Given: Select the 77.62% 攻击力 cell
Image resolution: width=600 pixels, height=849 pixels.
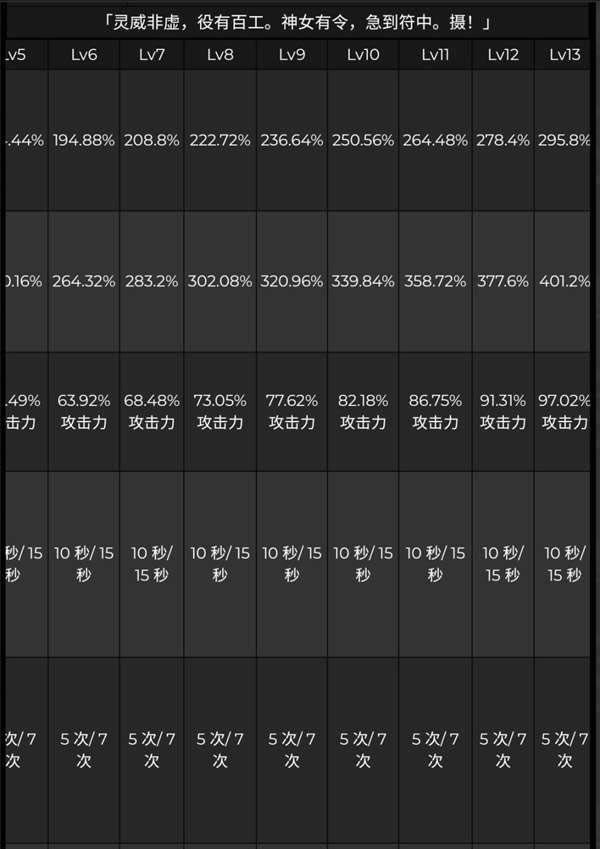Looking at the screenshot, I should (x=292, y=412).
